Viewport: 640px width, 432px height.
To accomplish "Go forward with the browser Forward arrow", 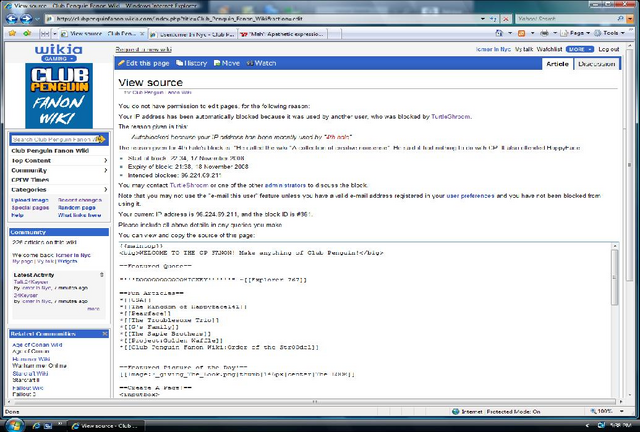I will (x=26, y=19).
